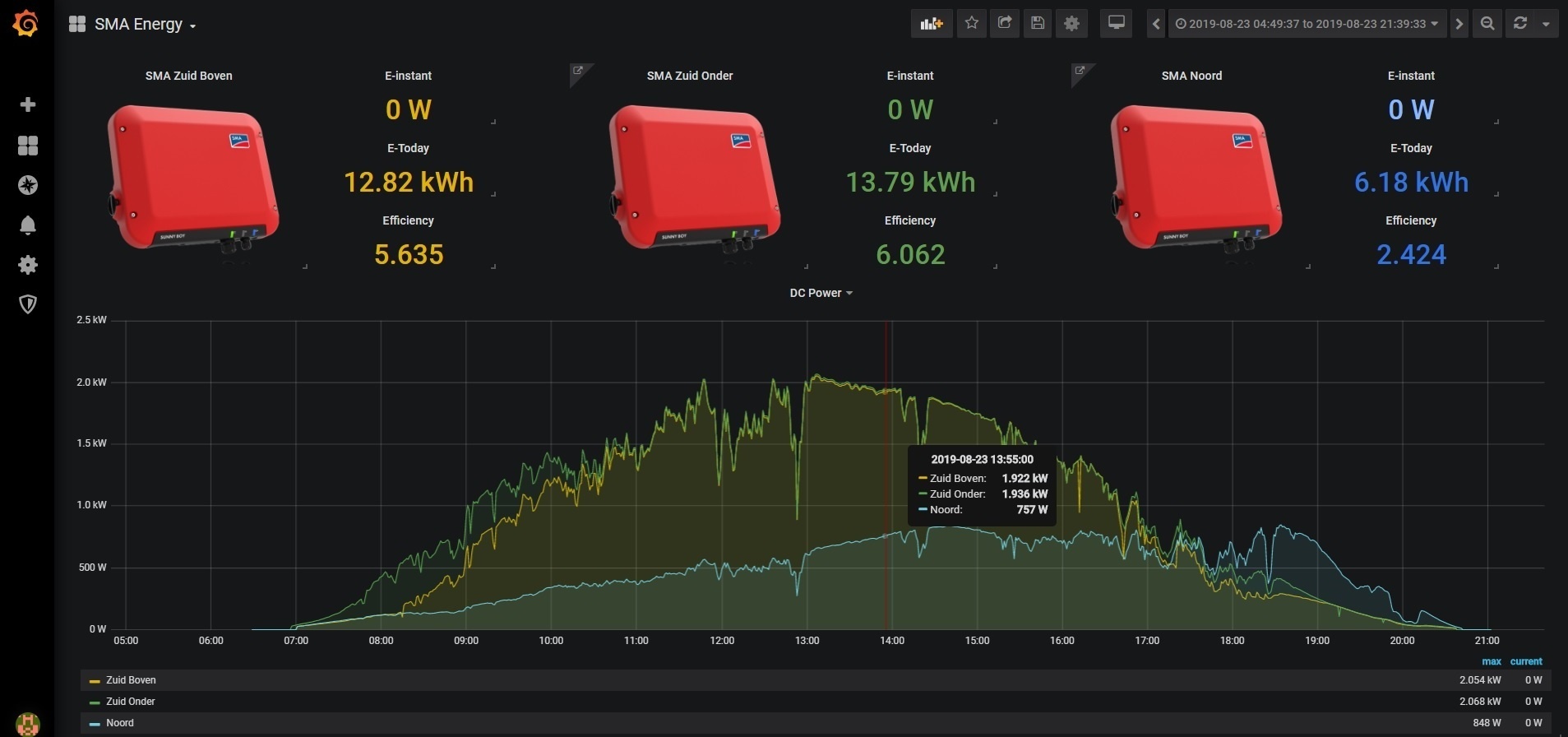Open the SMA Zuid Onder panel title menu

(x=690, y=76)
